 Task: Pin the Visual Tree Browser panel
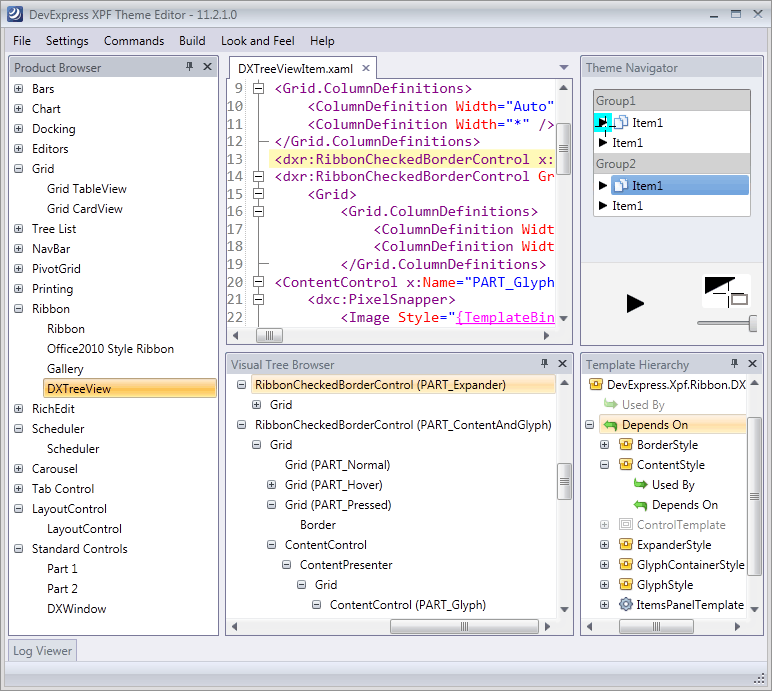pos(544,363)
